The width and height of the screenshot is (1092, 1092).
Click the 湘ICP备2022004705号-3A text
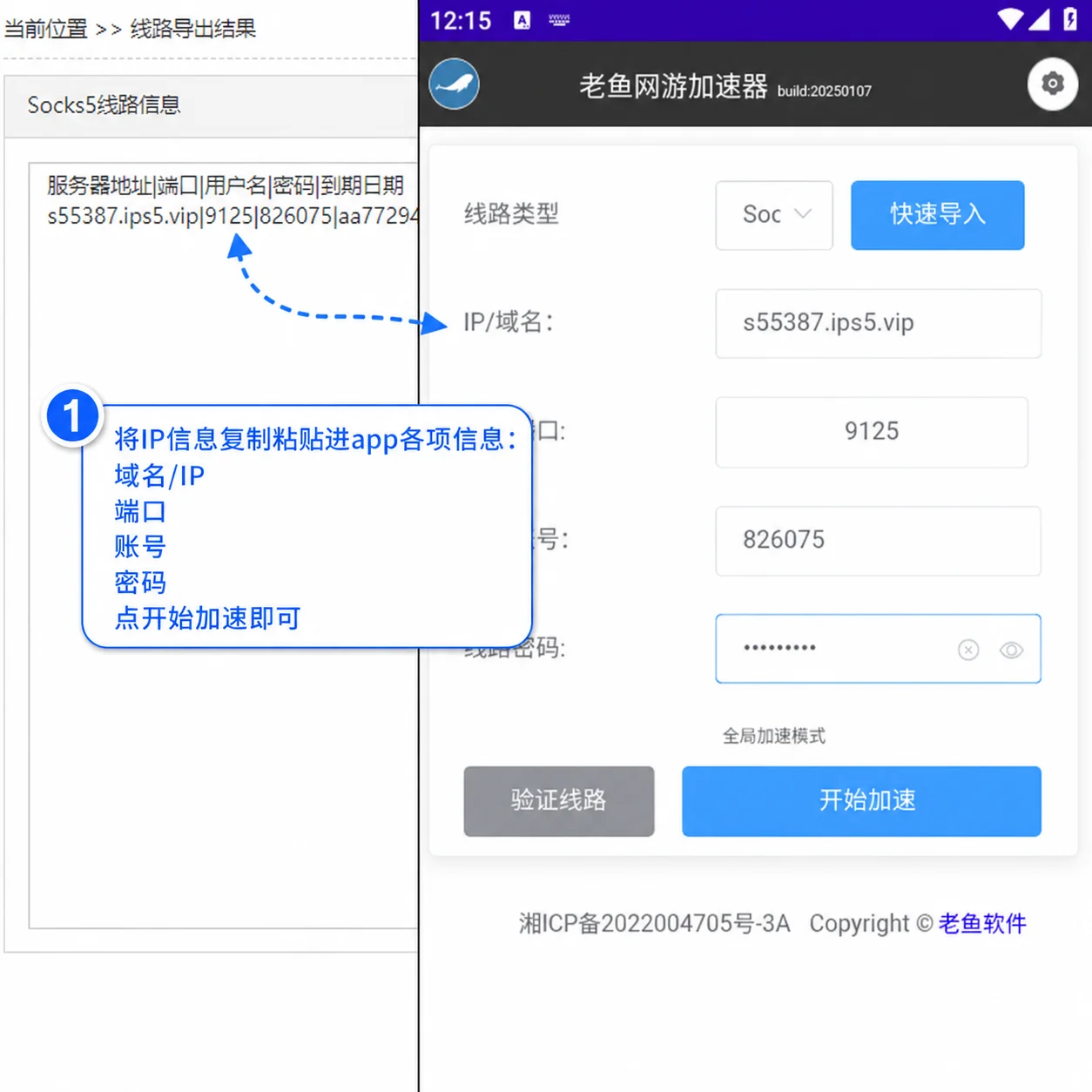(655, 923)
